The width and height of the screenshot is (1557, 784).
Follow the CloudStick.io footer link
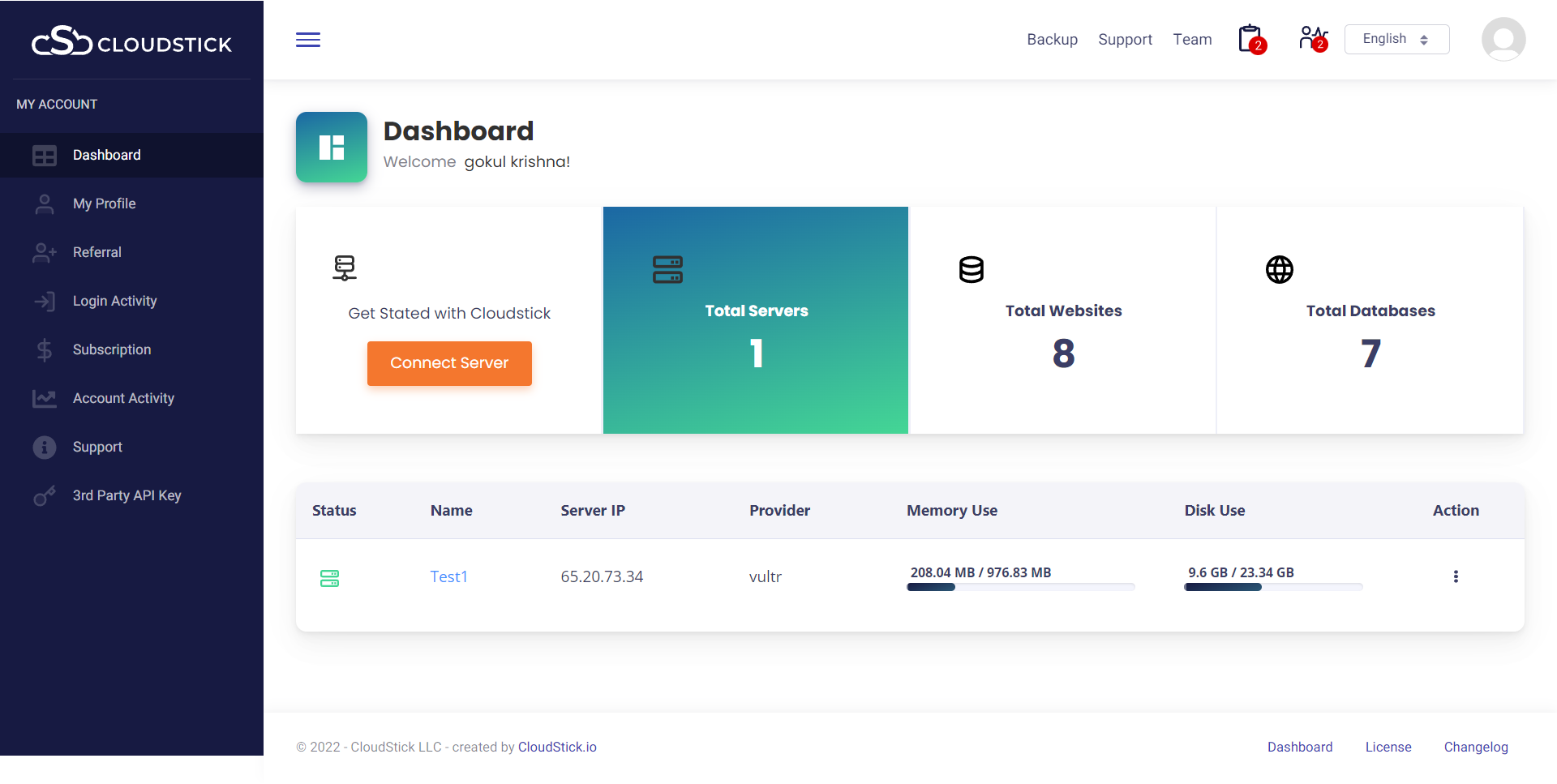point(557,747)
